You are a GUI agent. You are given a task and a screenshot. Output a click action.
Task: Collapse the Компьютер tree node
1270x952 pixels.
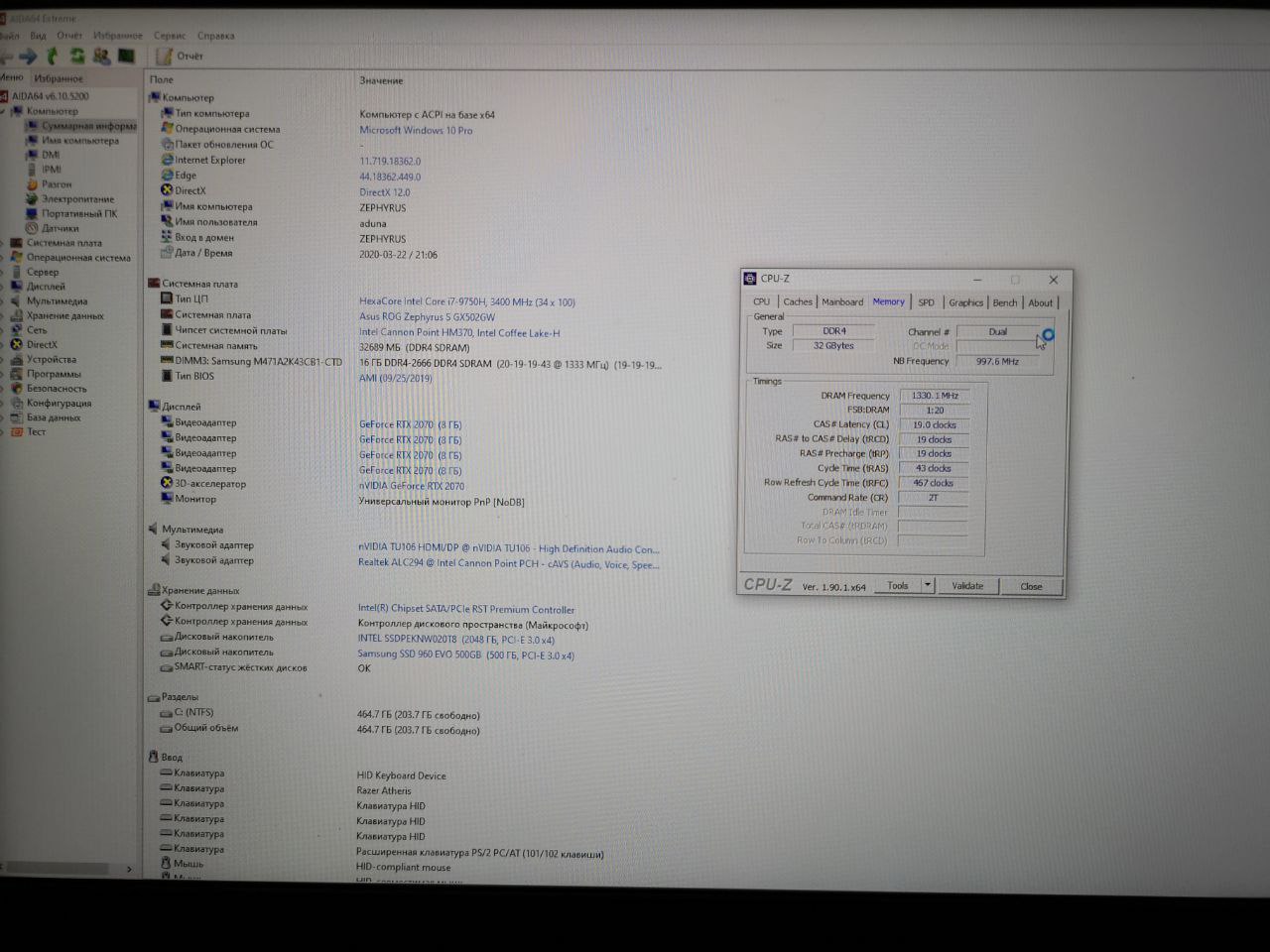tap(4, 111)
